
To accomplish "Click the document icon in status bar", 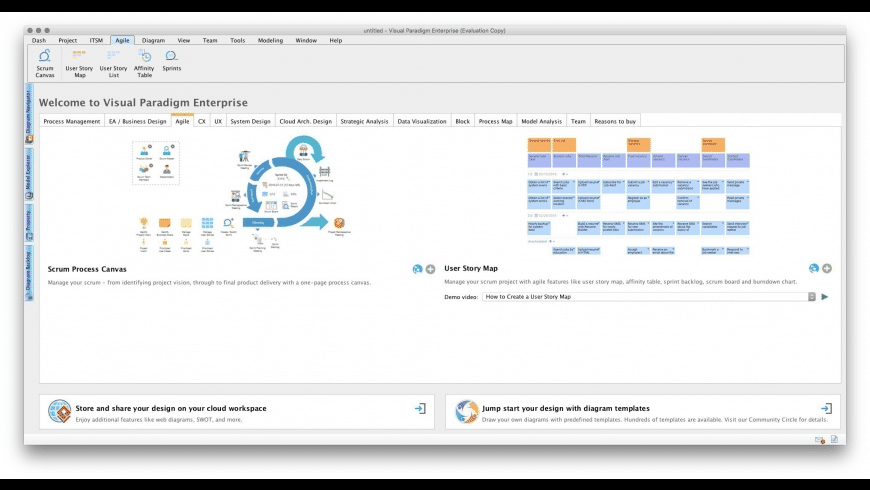I will coord(834,440).
